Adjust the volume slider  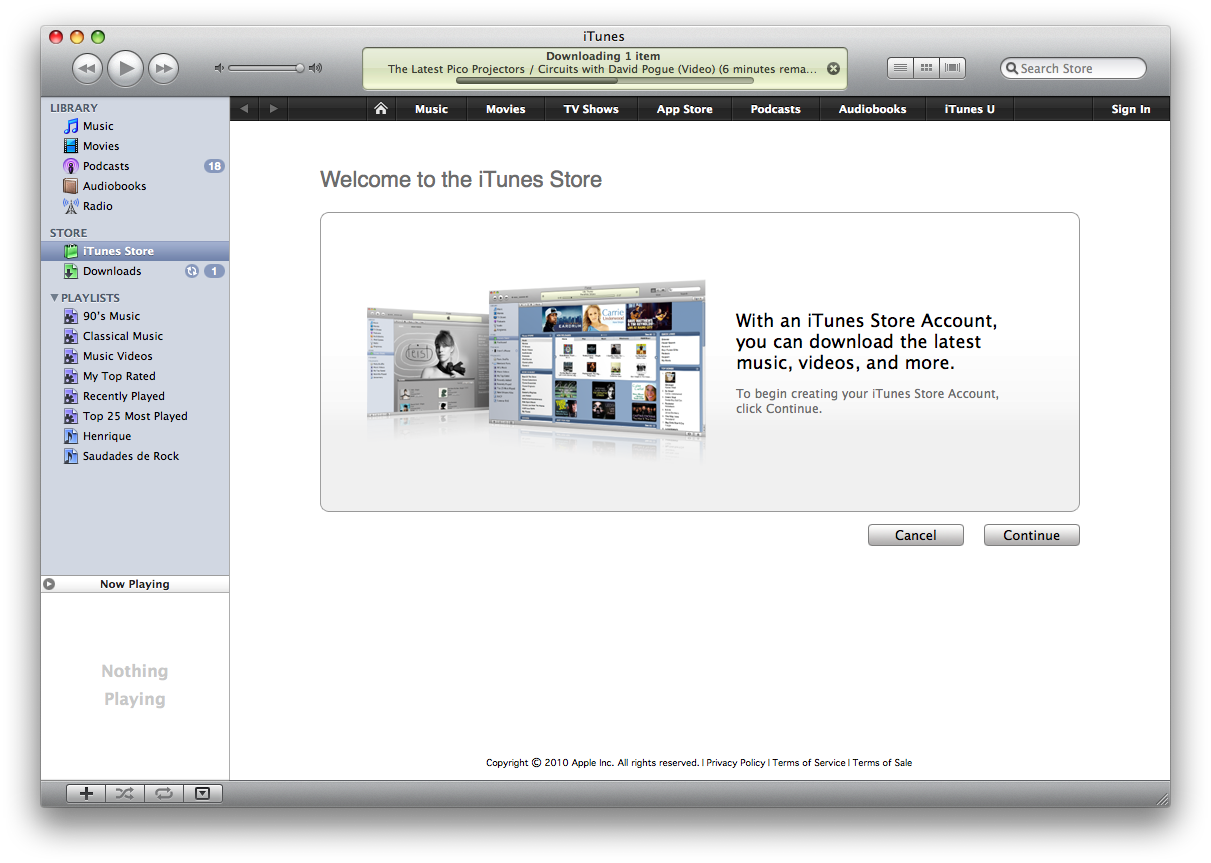tap(266, 68)
